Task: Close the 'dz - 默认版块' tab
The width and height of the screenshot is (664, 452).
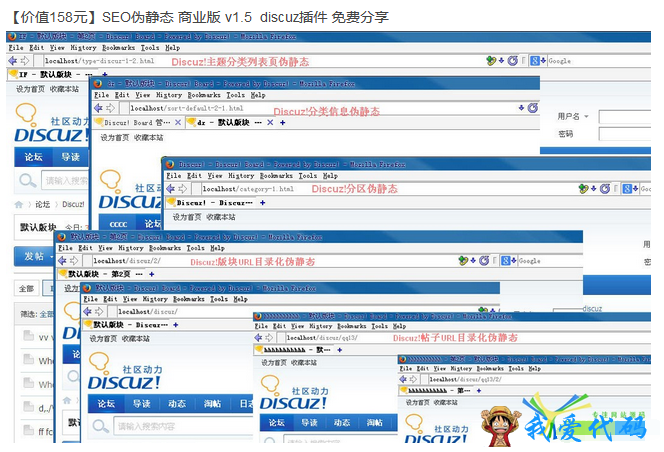Action: [270, 122]
